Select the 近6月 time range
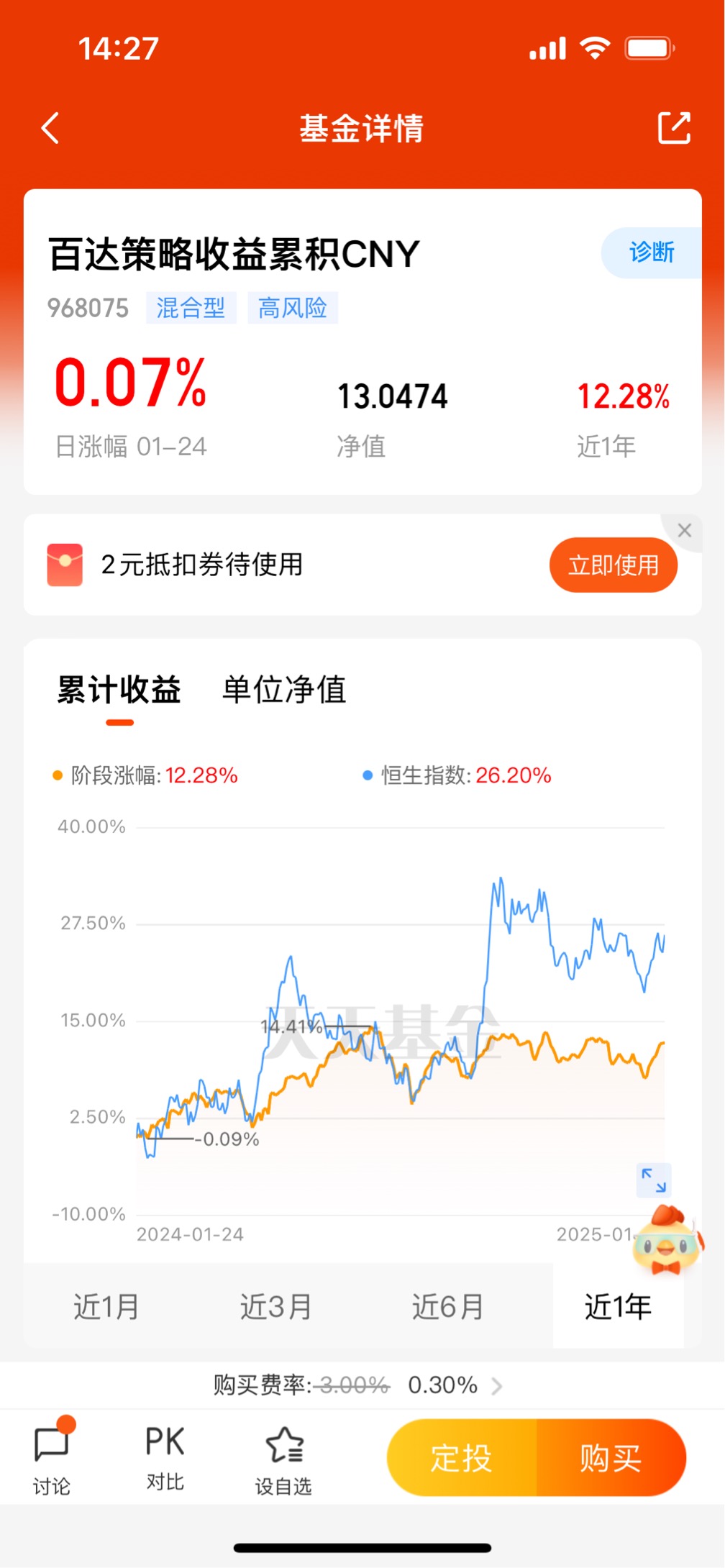Screen dimensions: 725x1568 [447, 1306]
